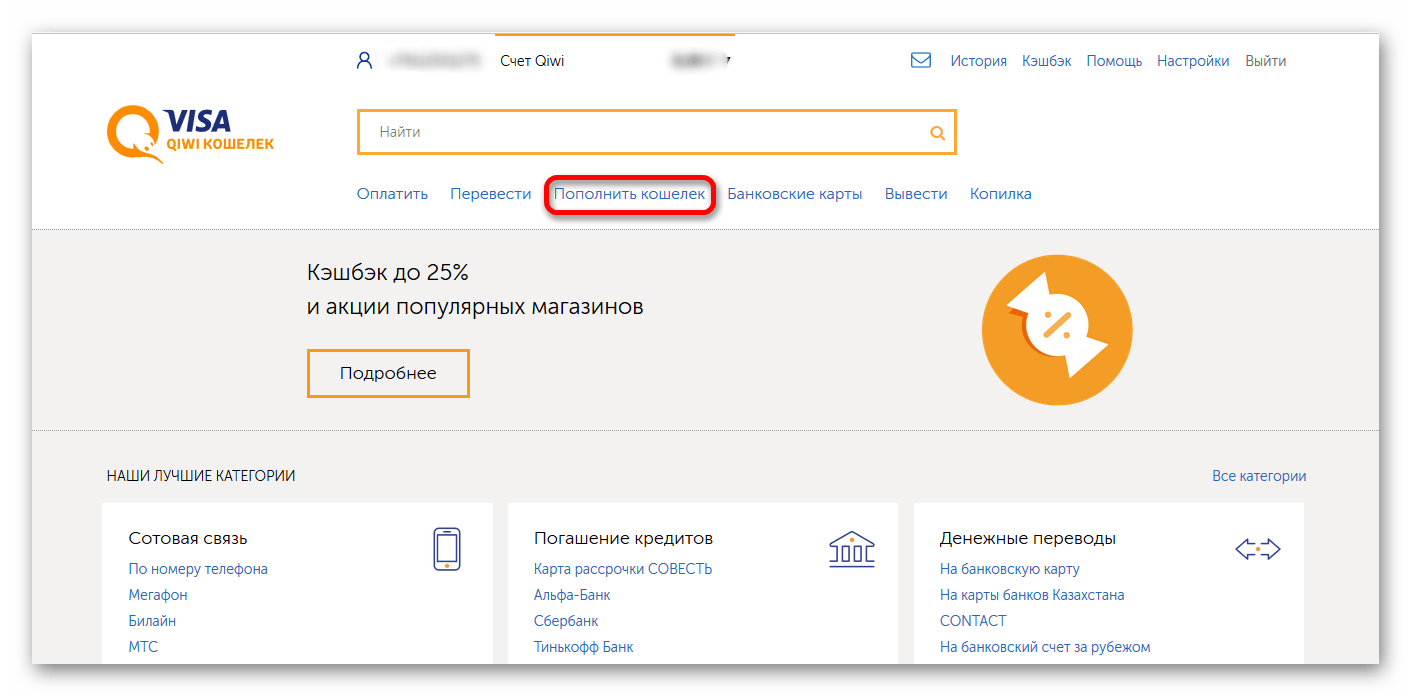This screenshot has height=696, width=1411.
Task: Click the magnifier search icon
Action: [x=937, y=132]
